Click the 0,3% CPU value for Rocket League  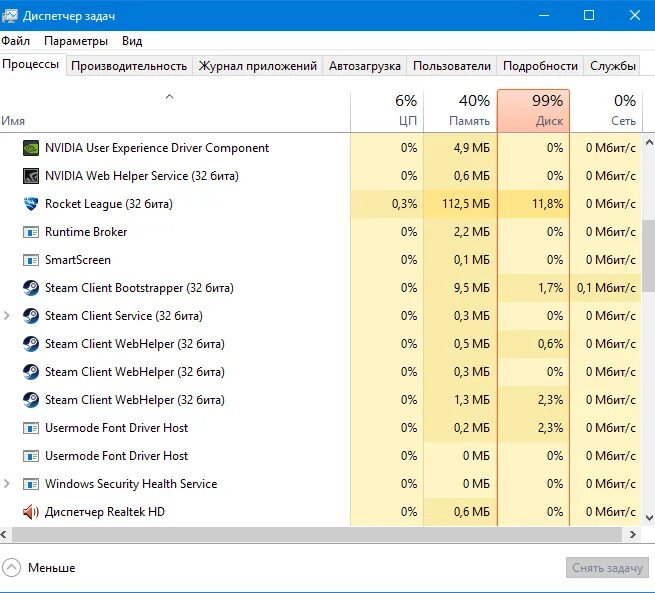[404, 204]
